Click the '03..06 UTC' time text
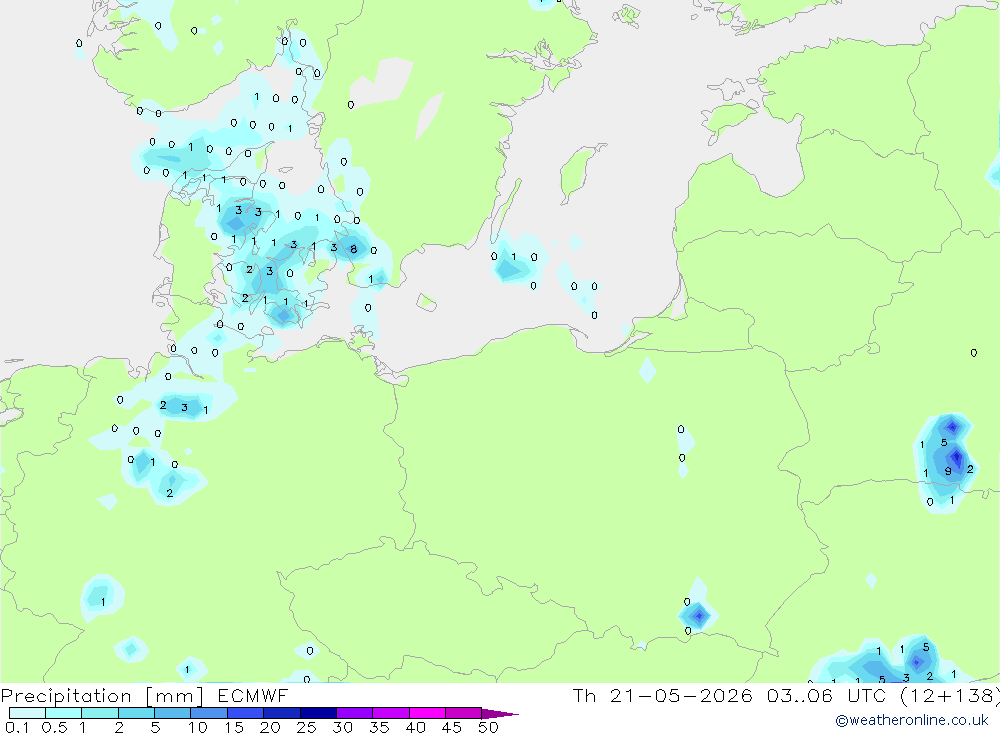The image size is (1000, 733). pyautogui.click(x=825, y=695)
